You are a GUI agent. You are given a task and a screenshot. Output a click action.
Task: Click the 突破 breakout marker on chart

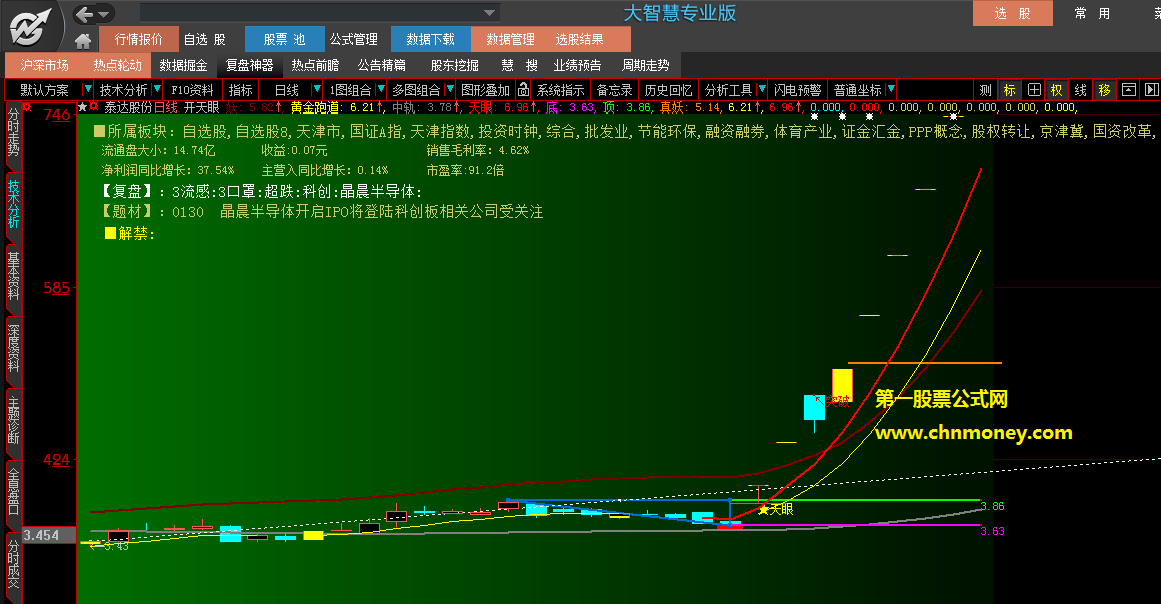(832, 400)
